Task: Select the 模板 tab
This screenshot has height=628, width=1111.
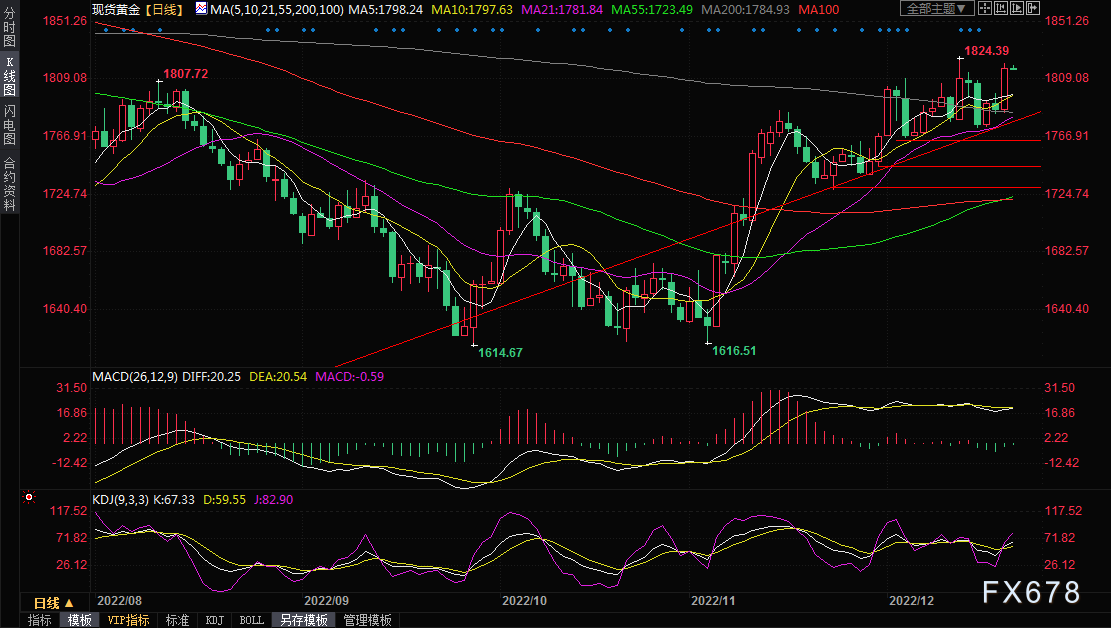Action: tap(79, 620)
